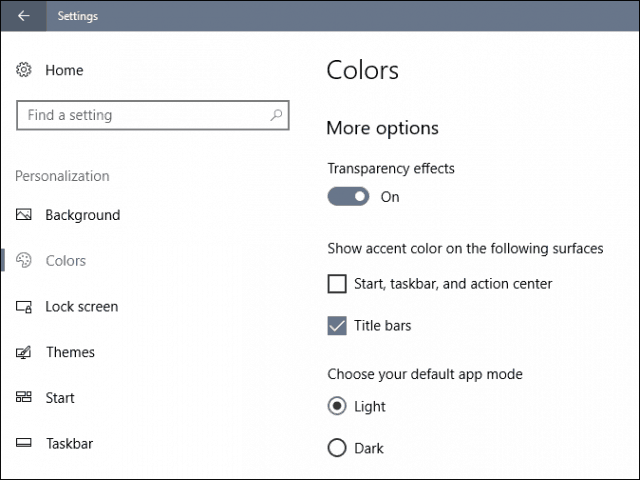
Task: Open the Taskbar settings page
Action: [69, 444]
